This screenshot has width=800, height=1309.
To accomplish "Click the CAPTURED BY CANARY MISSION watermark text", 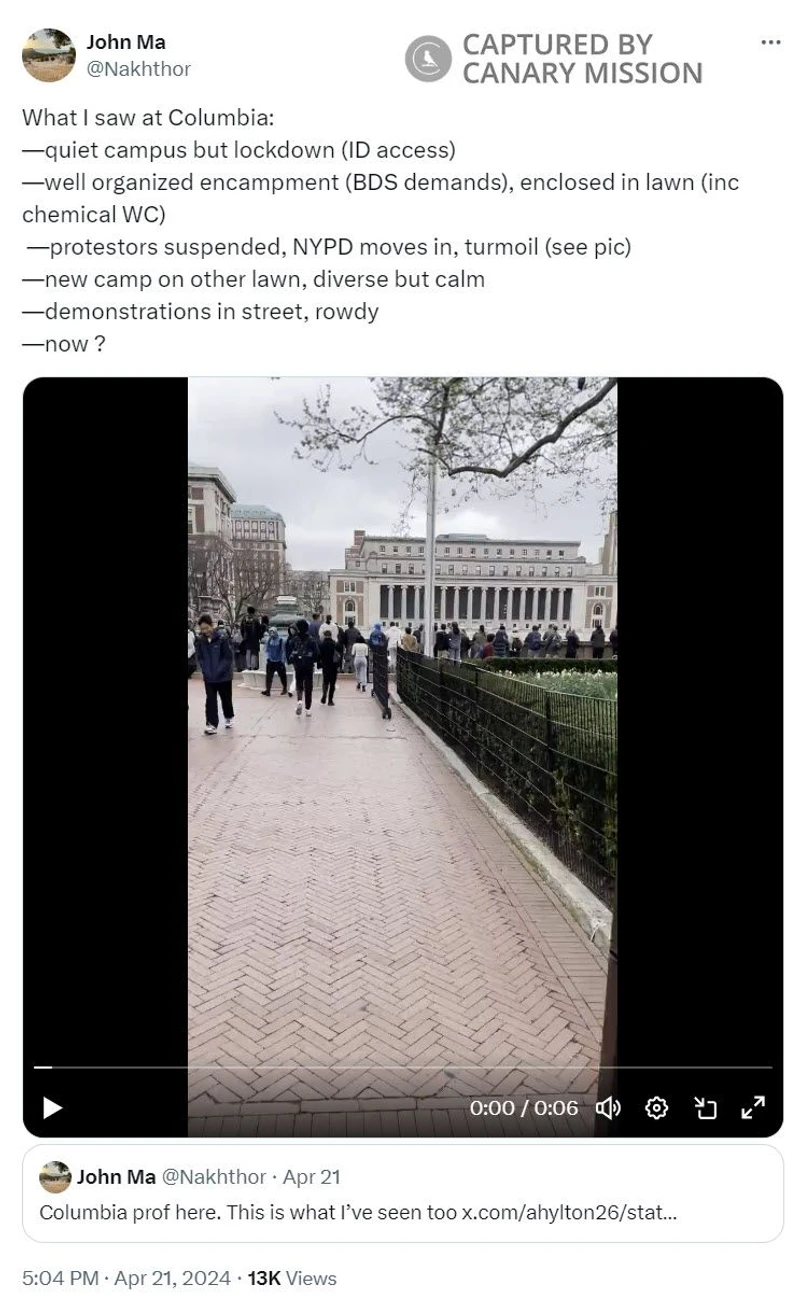I will pos(582,58).
